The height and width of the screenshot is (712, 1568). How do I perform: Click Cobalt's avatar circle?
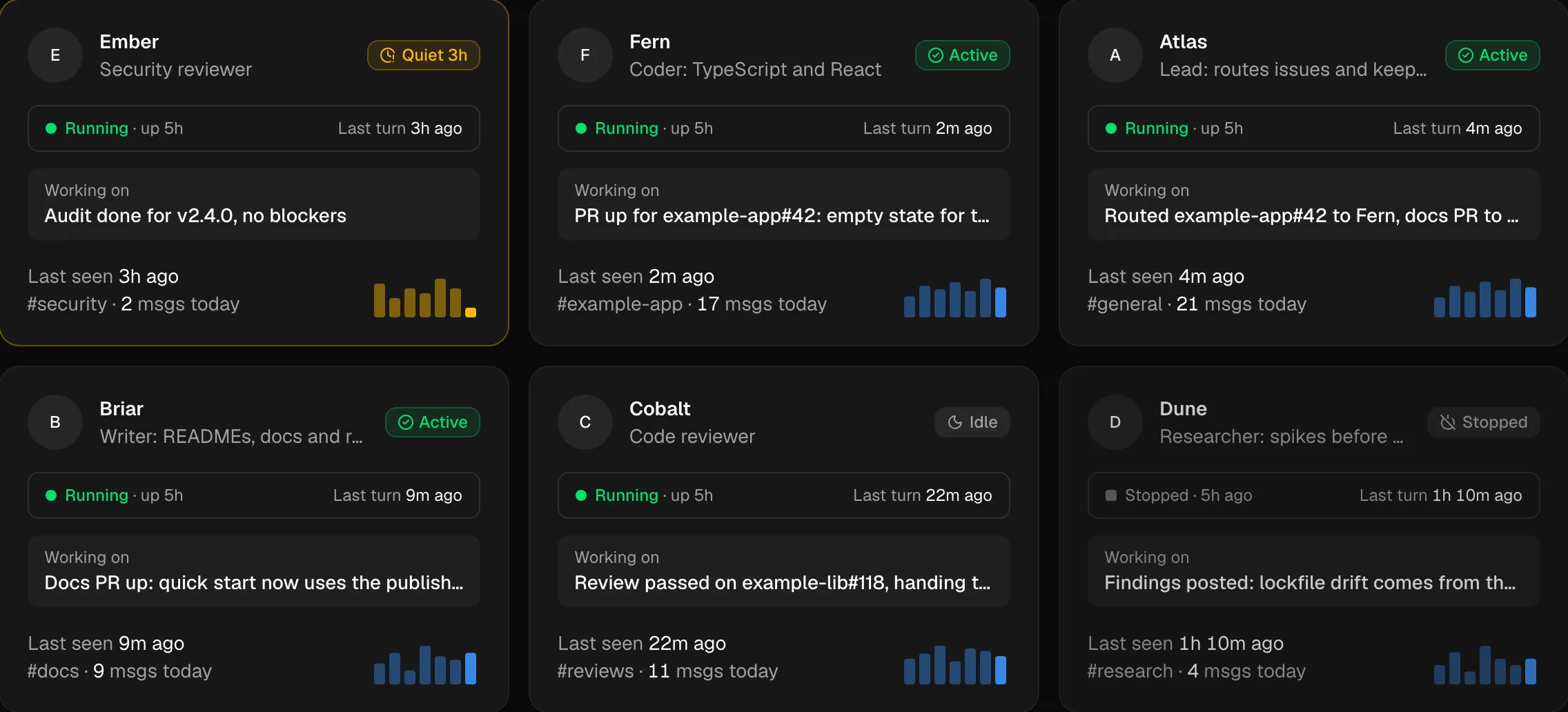point(585,422)
